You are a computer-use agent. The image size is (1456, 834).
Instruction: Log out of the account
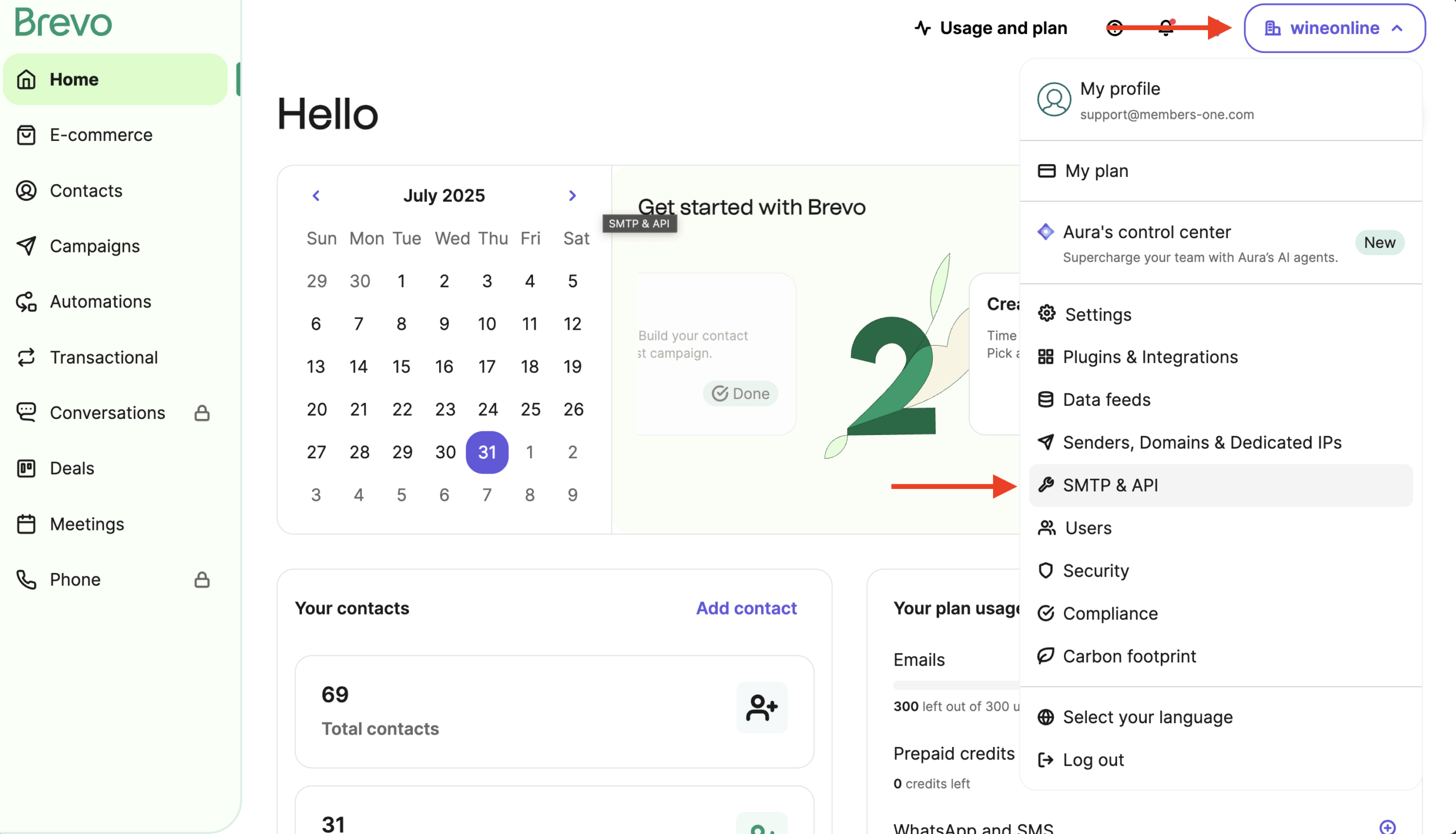(x=1221, y=760)
